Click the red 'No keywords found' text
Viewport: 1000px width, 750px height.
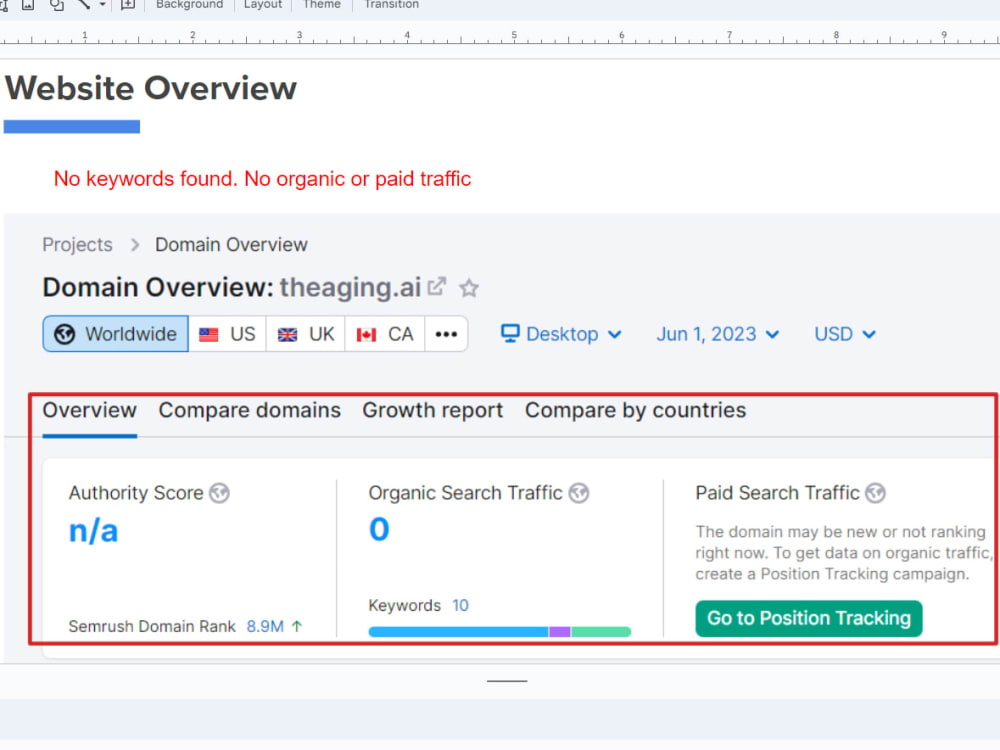[262, 179]
